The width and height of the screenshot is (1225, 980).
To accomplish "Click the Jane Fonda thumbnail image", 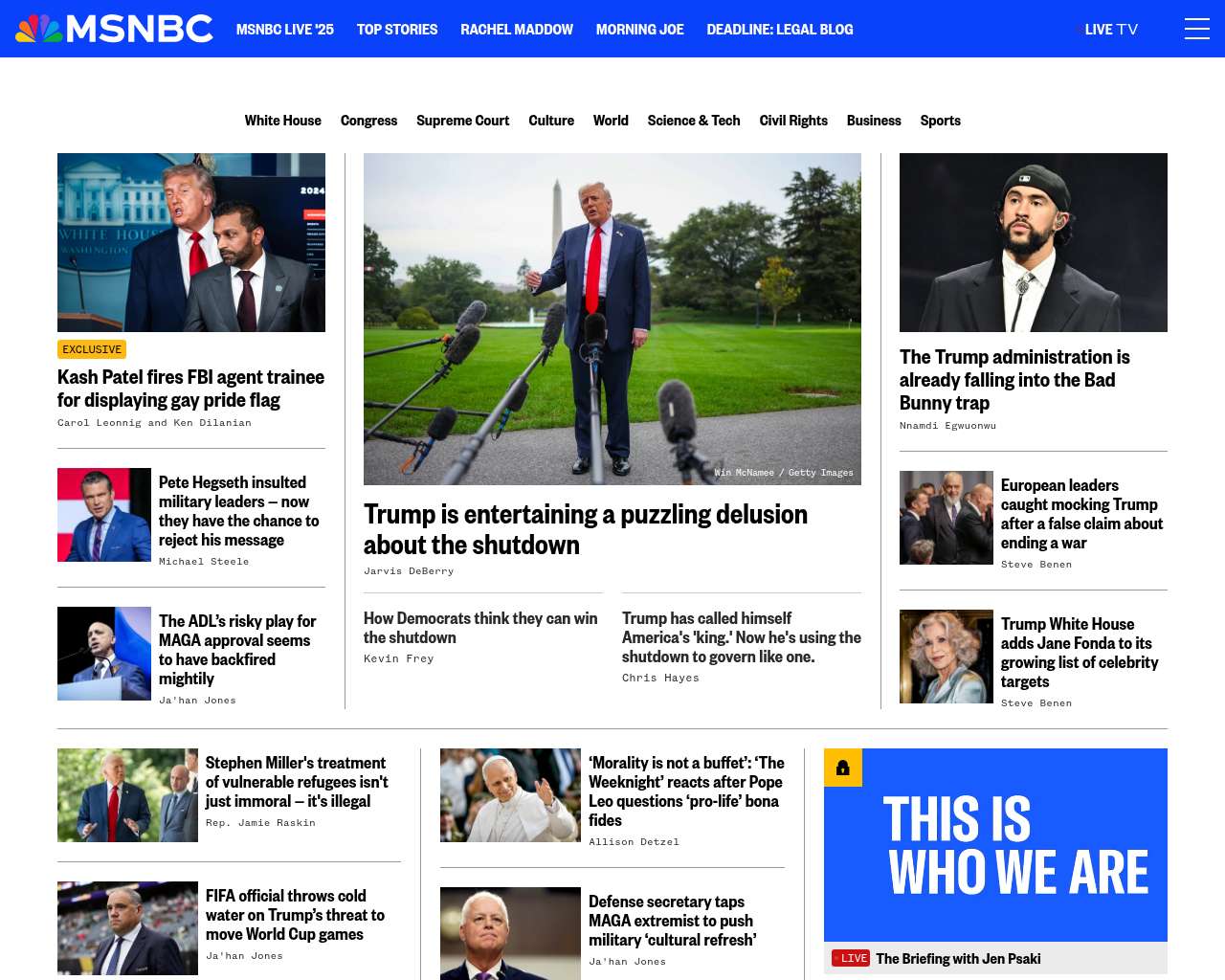I will [947, 657].
